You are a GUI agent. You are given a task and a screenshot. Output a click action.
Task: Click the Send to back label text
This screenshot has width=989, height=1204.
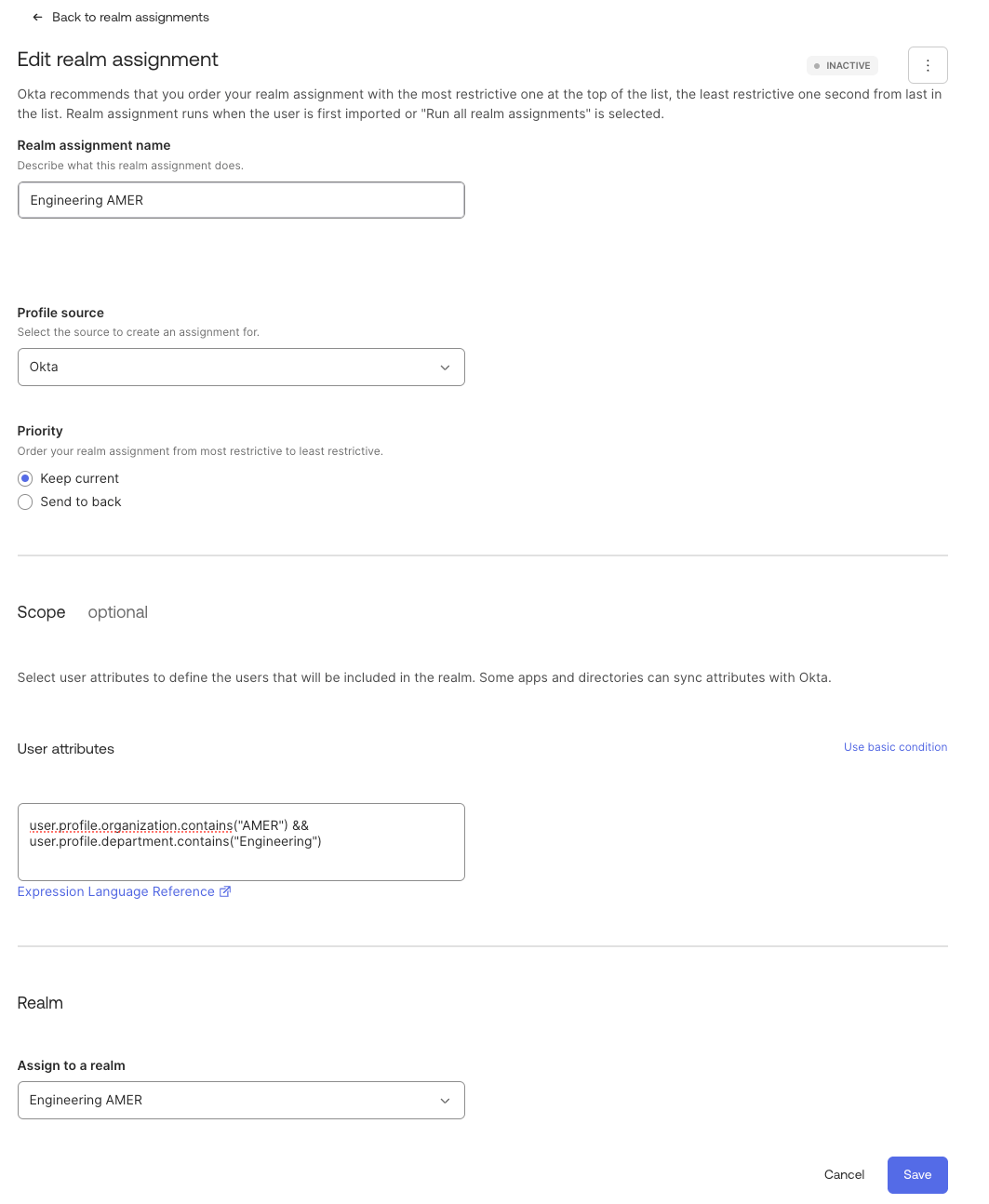tap(81, 502)
